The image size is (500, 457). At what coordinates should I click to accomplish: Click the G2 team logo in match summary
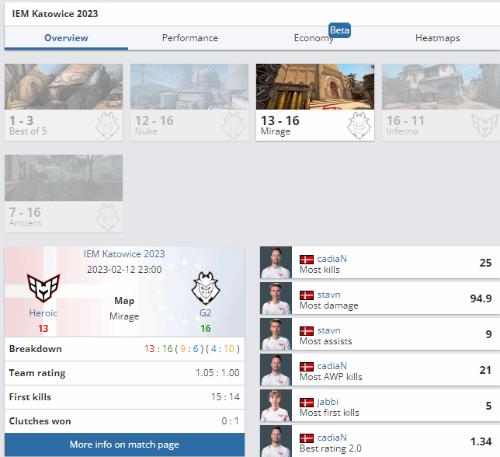pos(206,288)
